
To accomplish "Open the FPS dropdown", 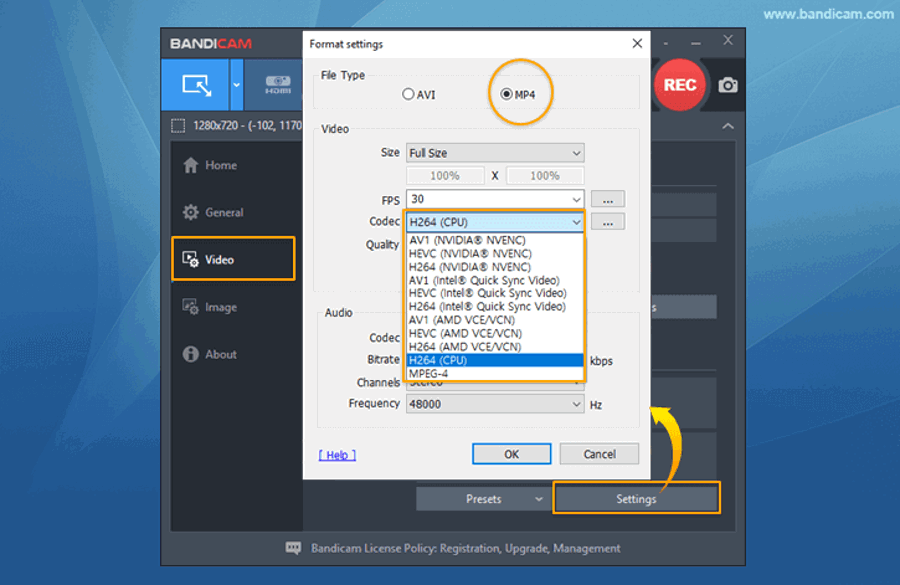I will click(495, 199).
